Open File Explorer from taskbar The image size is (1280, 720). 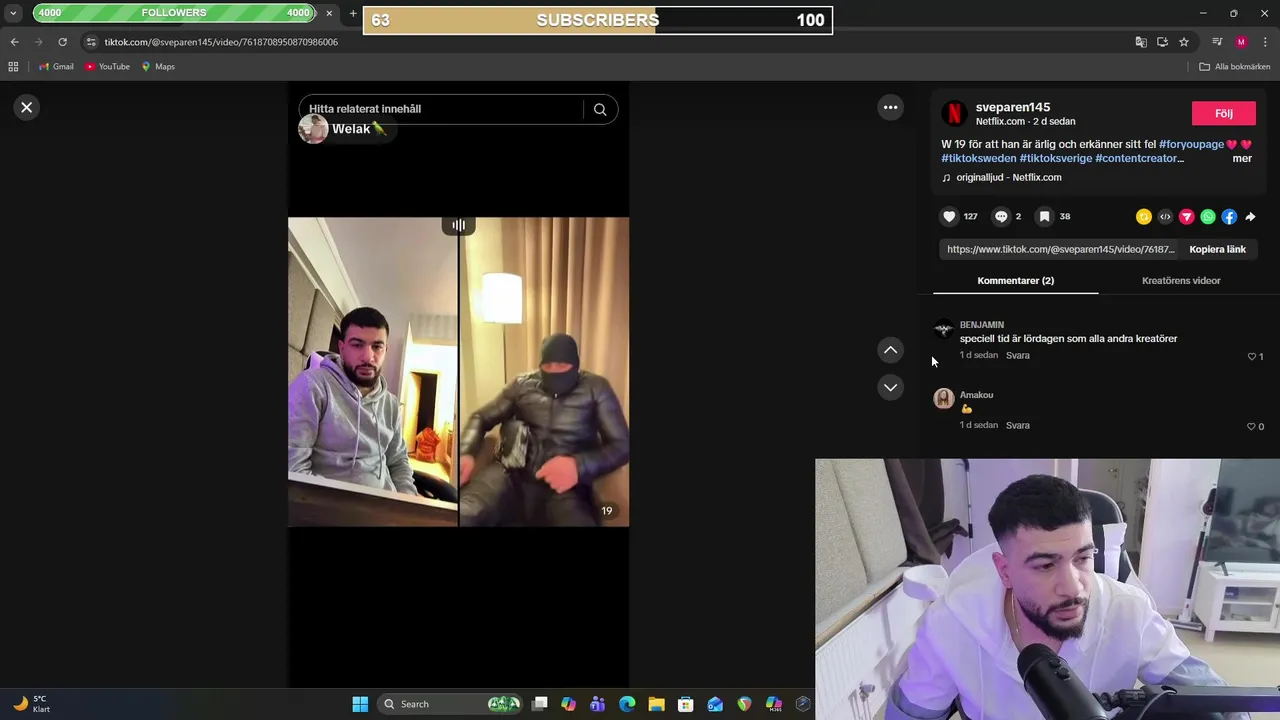click(656, 704)
